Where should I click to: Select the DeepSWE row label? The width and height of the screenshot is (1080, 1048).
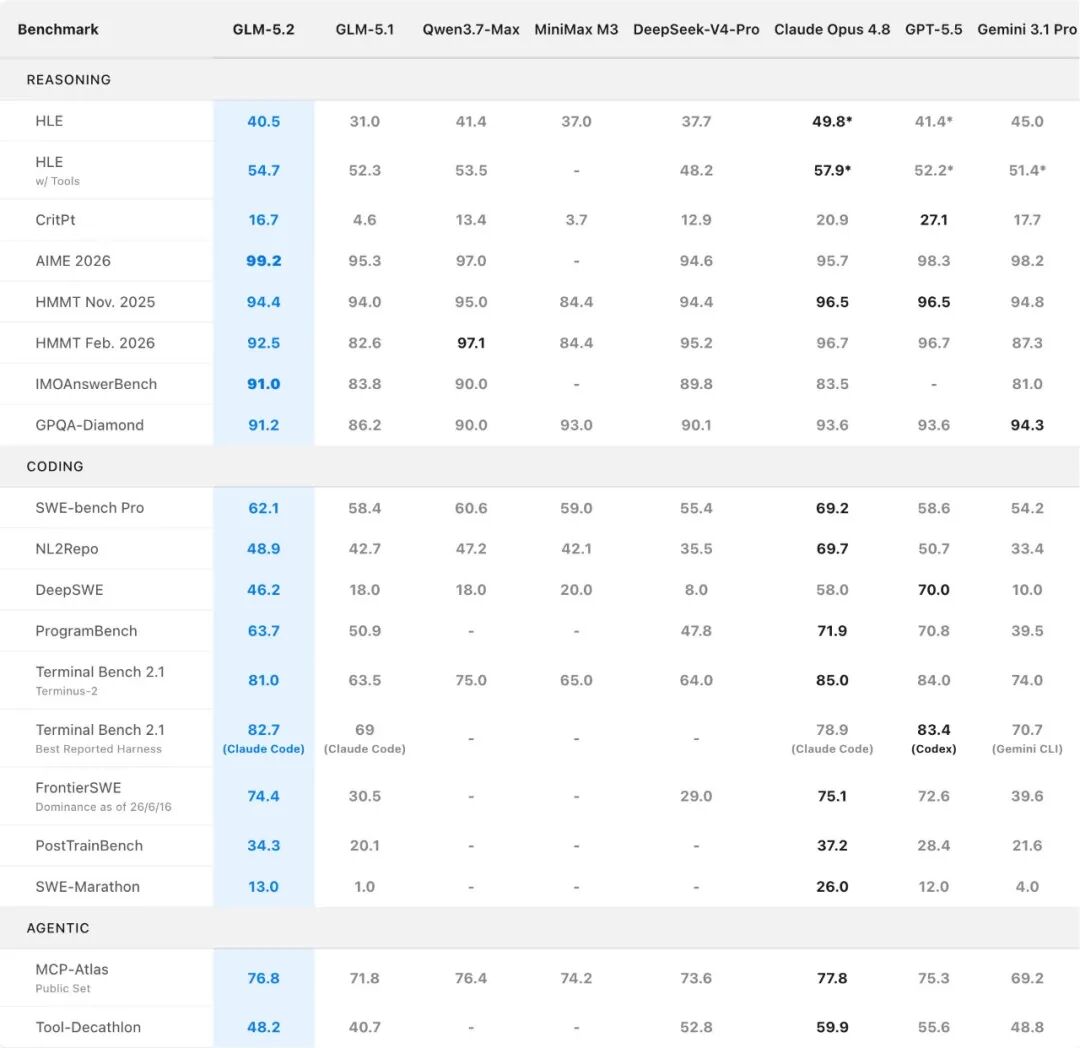coord(70,590)
